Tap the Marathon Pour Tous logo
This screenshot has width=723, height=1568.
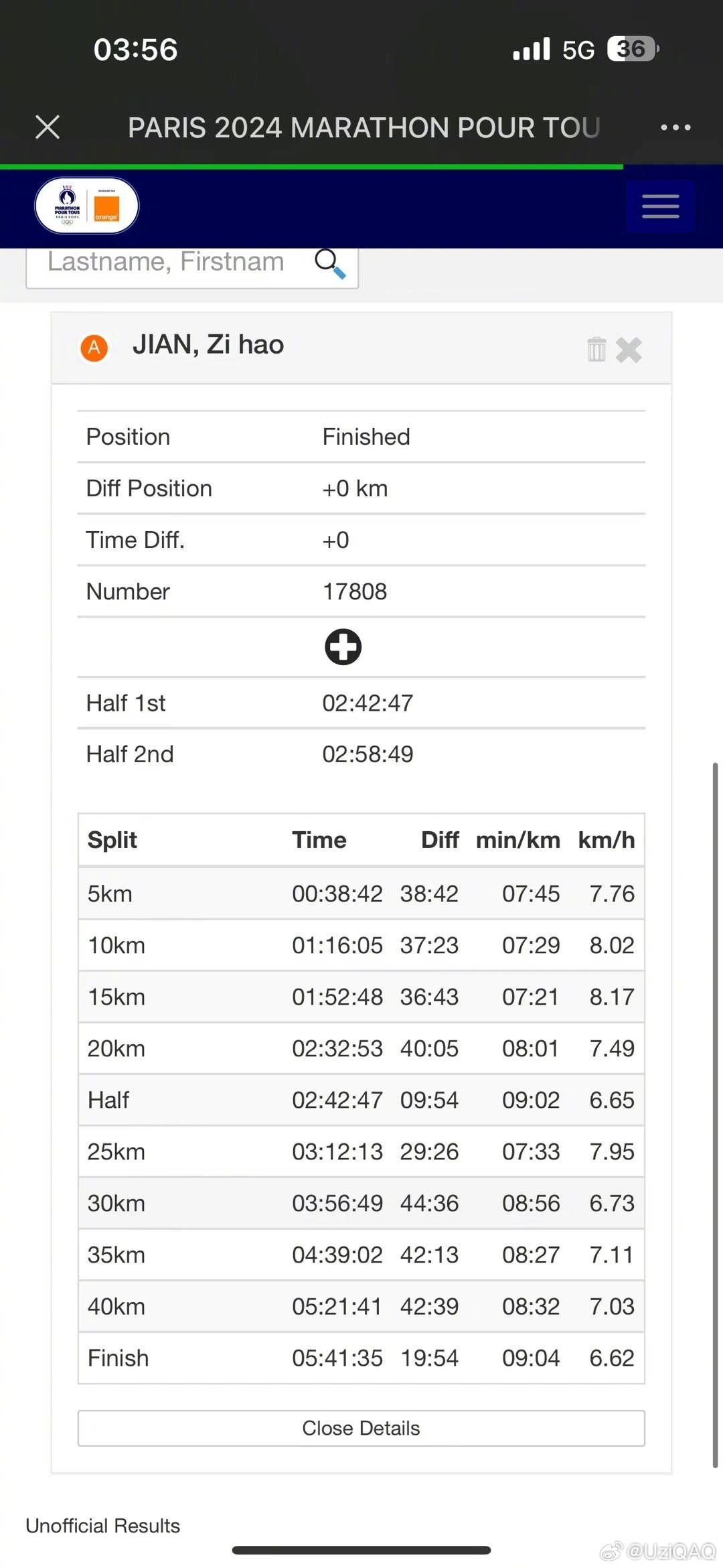pyautogui.click(x=87, y=206)
